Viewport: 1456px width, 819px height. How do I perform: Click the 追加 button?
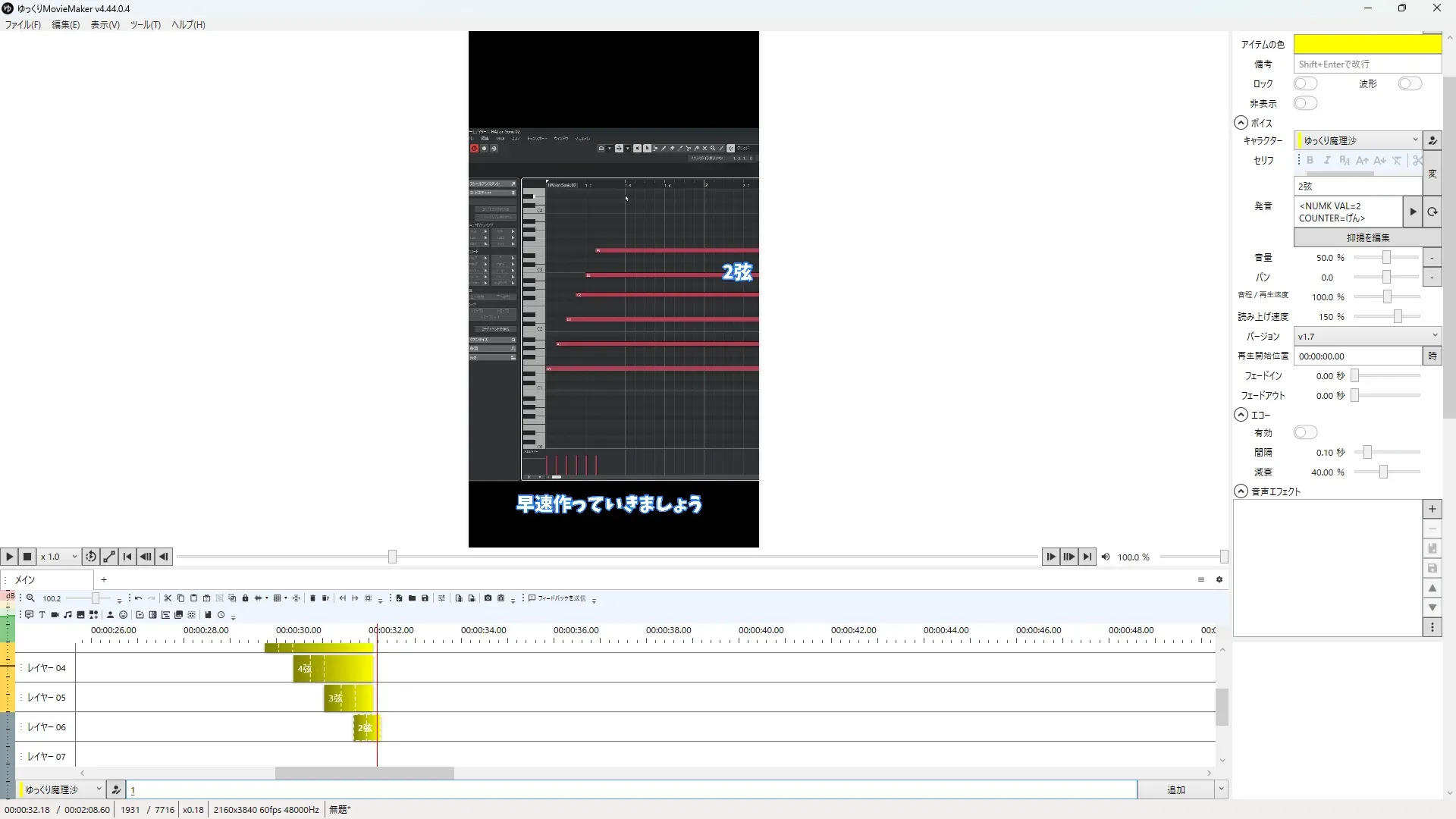click(1175, 789)
